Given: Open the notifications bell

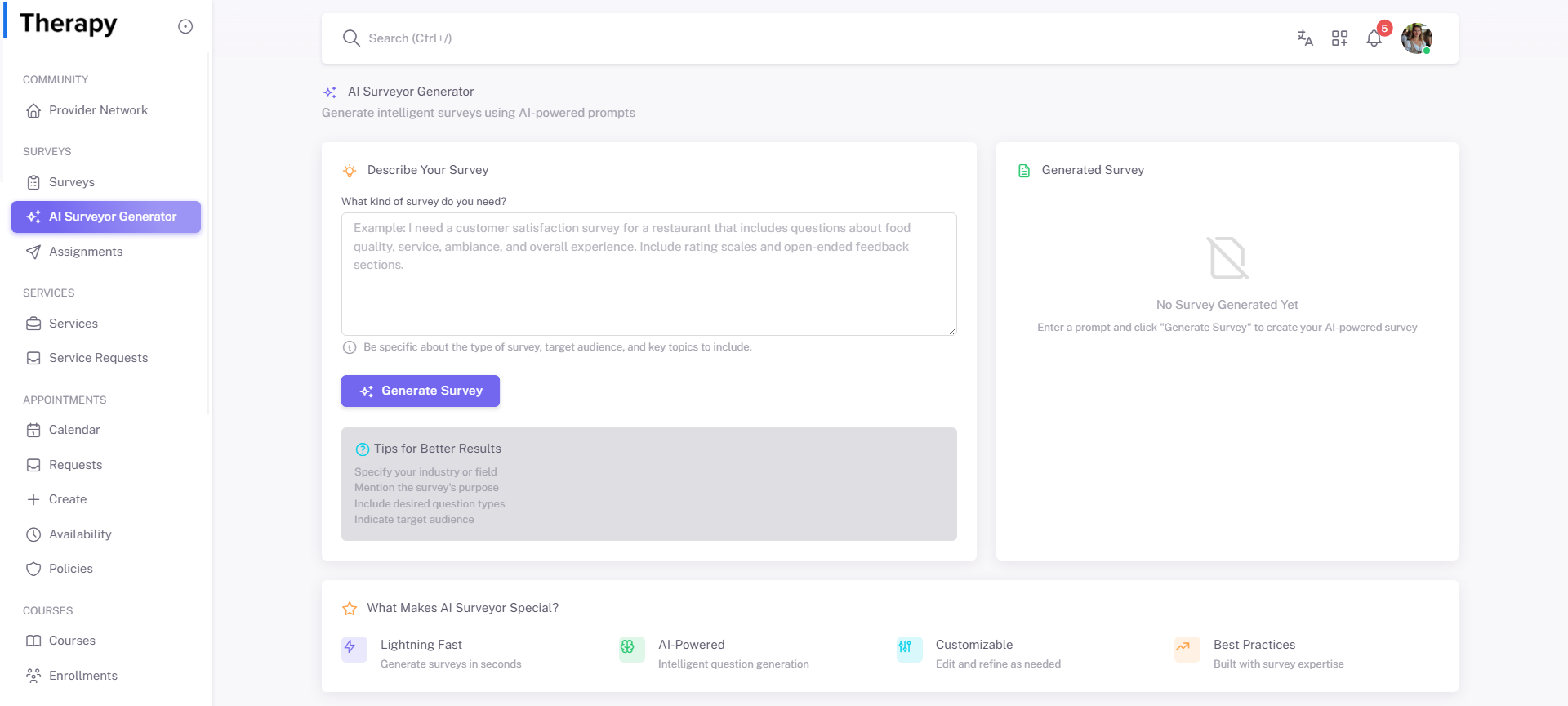Looking at the screenshot, I should (x=1374, y=38).
